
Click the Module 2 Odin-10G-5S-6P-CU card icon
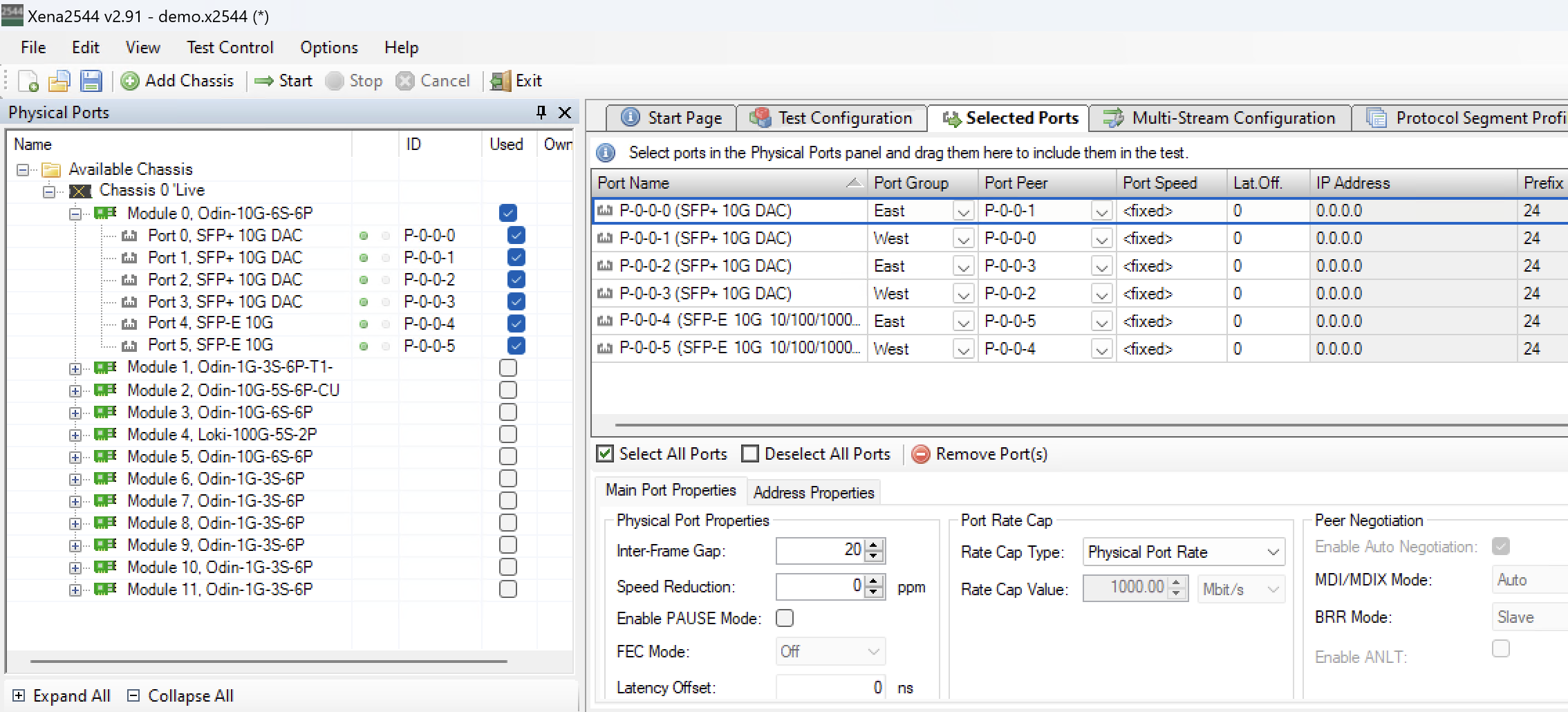click(x=105, y=390)
